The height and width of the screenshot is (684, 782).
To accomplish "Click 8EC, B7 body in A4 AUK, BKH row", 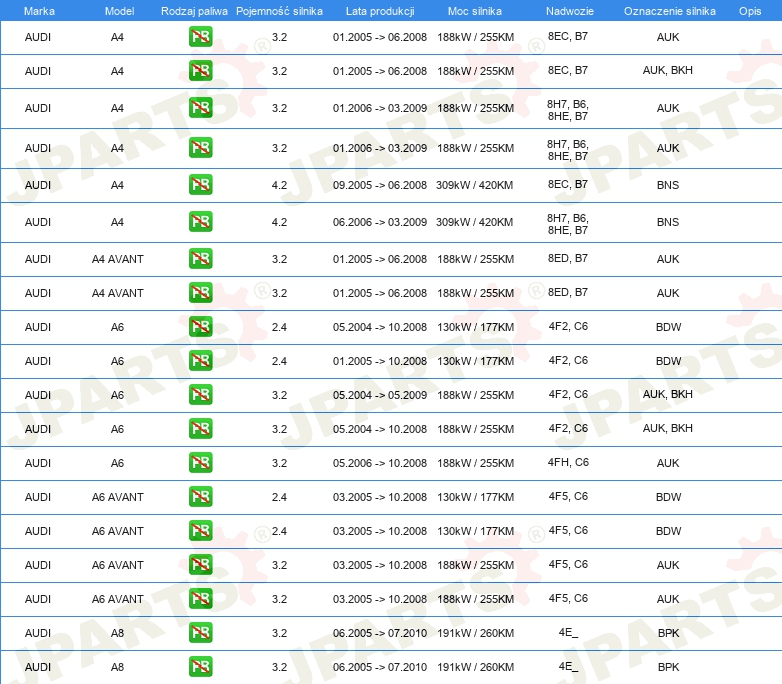I will [x=568, y=70].
